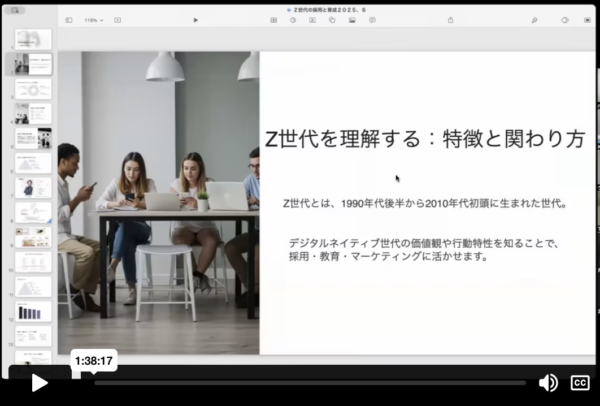Click the Add Slide toolbar icon
Viewport: 600px width, 406px height.
(x=117, y=19)
